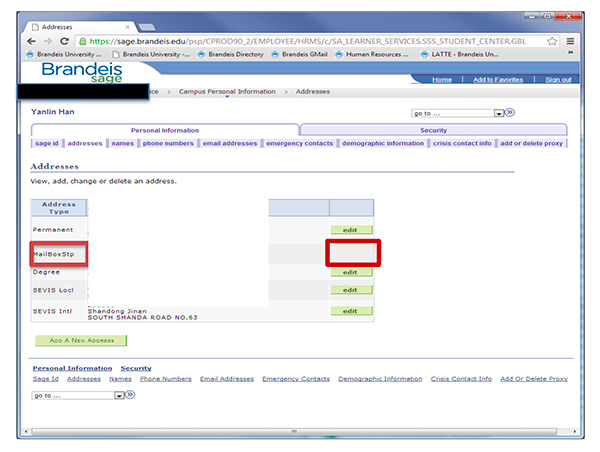Edit the Permanent address
Image resolution: width=600 pixels, height=452 pixels.
(x=351, y=230)
